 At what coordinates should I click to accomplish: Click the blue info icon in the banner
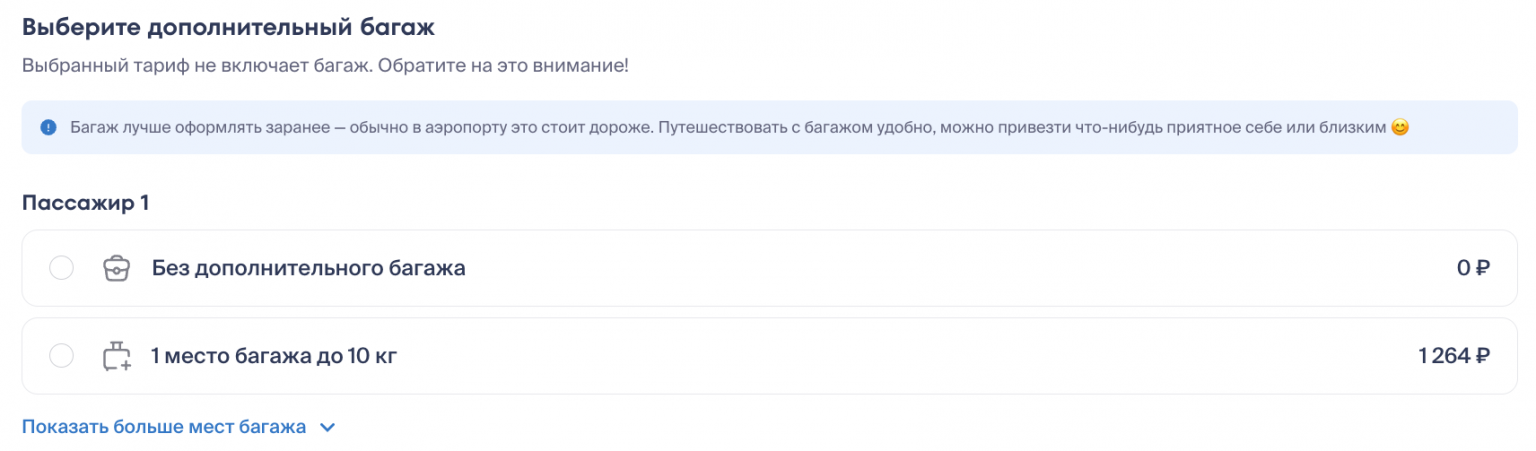(48, 128)
